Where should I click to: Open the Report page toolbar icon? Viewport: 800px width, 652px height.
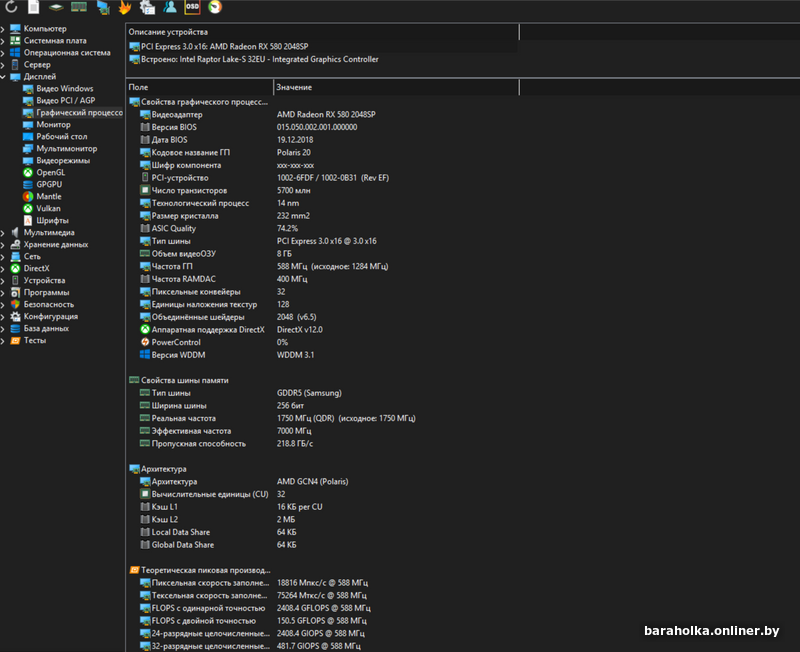34,7
